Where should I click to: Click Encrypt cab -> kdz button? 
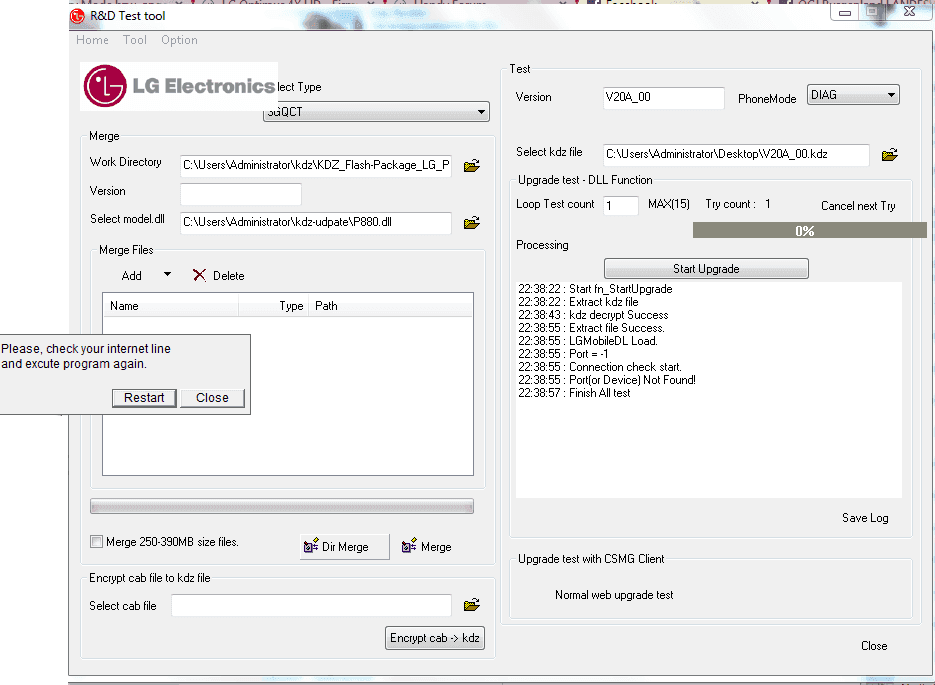(x=435, y=638)
